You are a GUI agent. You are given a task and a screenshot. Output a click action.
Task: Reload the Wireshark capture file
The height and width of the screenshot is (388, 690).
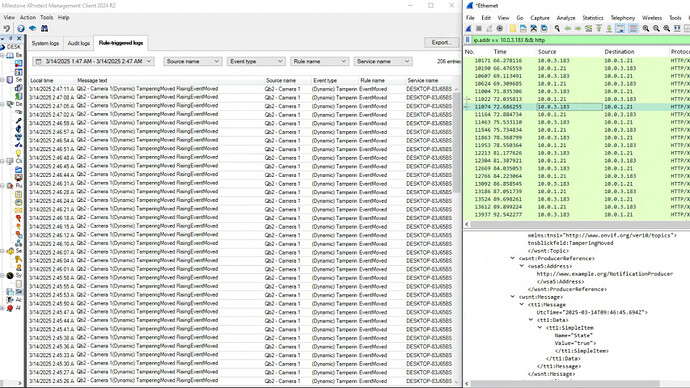tap(544, 29)
